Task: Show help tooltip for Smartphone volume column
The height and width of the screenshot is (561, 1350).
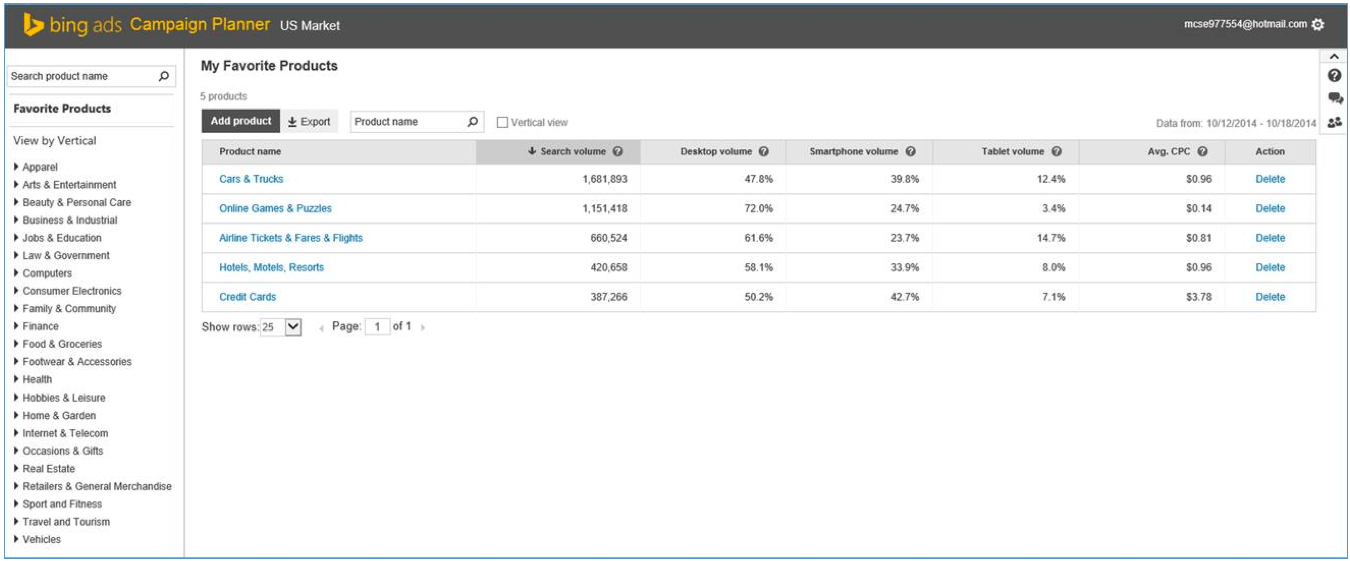Action: tap(911, 152)
